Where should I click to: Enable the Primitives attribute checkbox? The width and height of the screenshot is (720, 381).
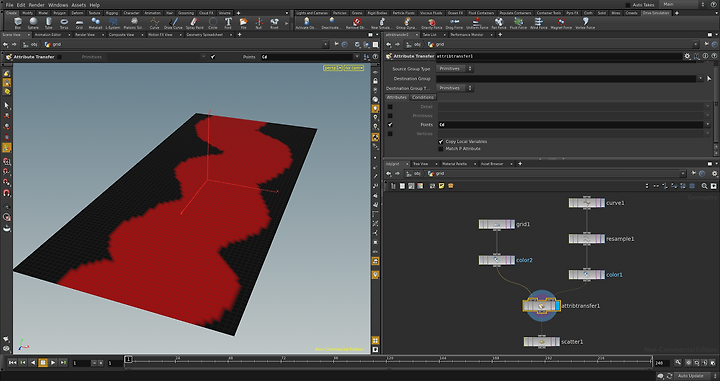[390, 116]
